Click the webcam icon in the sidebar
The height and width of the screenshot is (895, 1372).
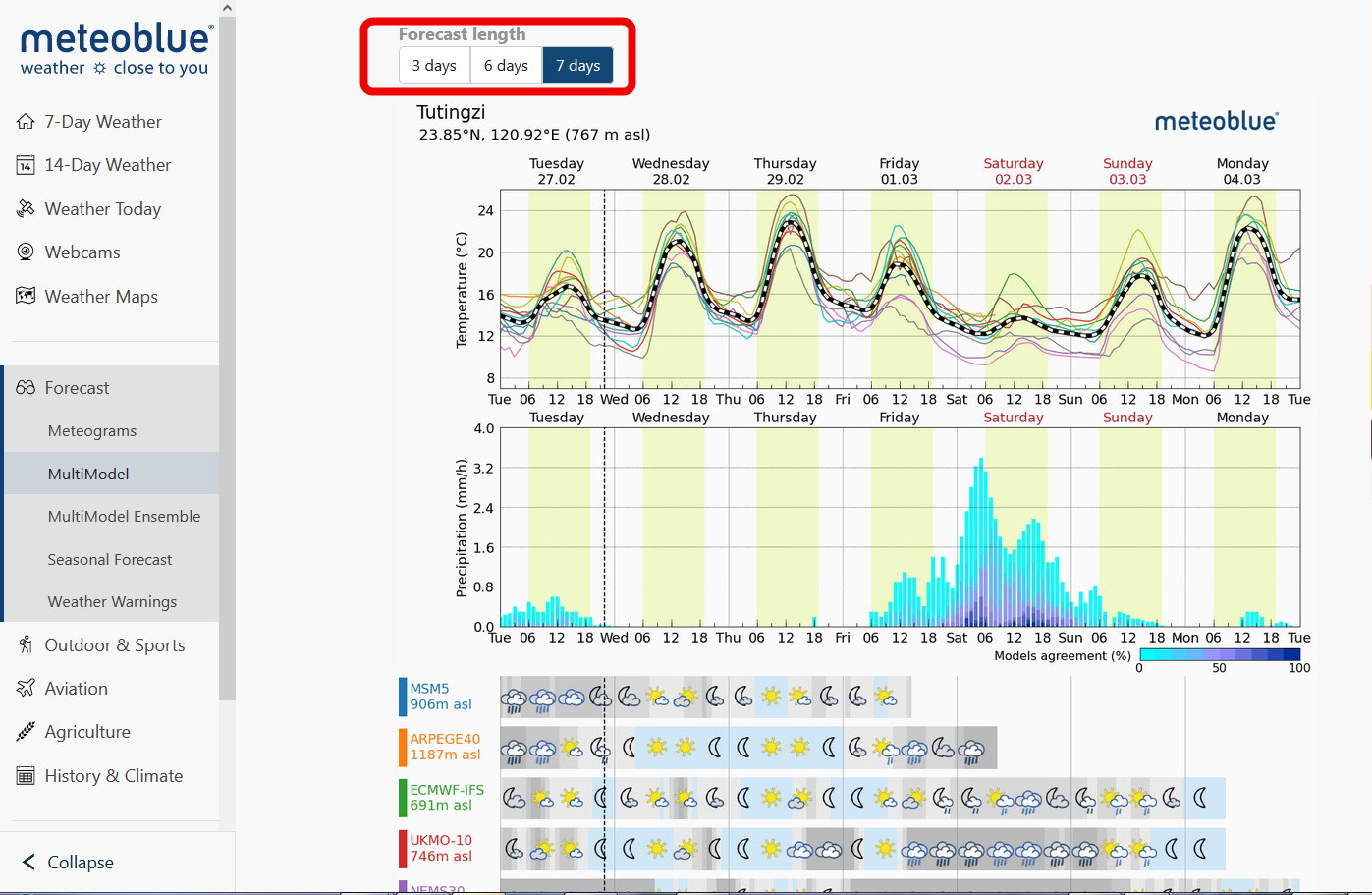tap(26, 252)
